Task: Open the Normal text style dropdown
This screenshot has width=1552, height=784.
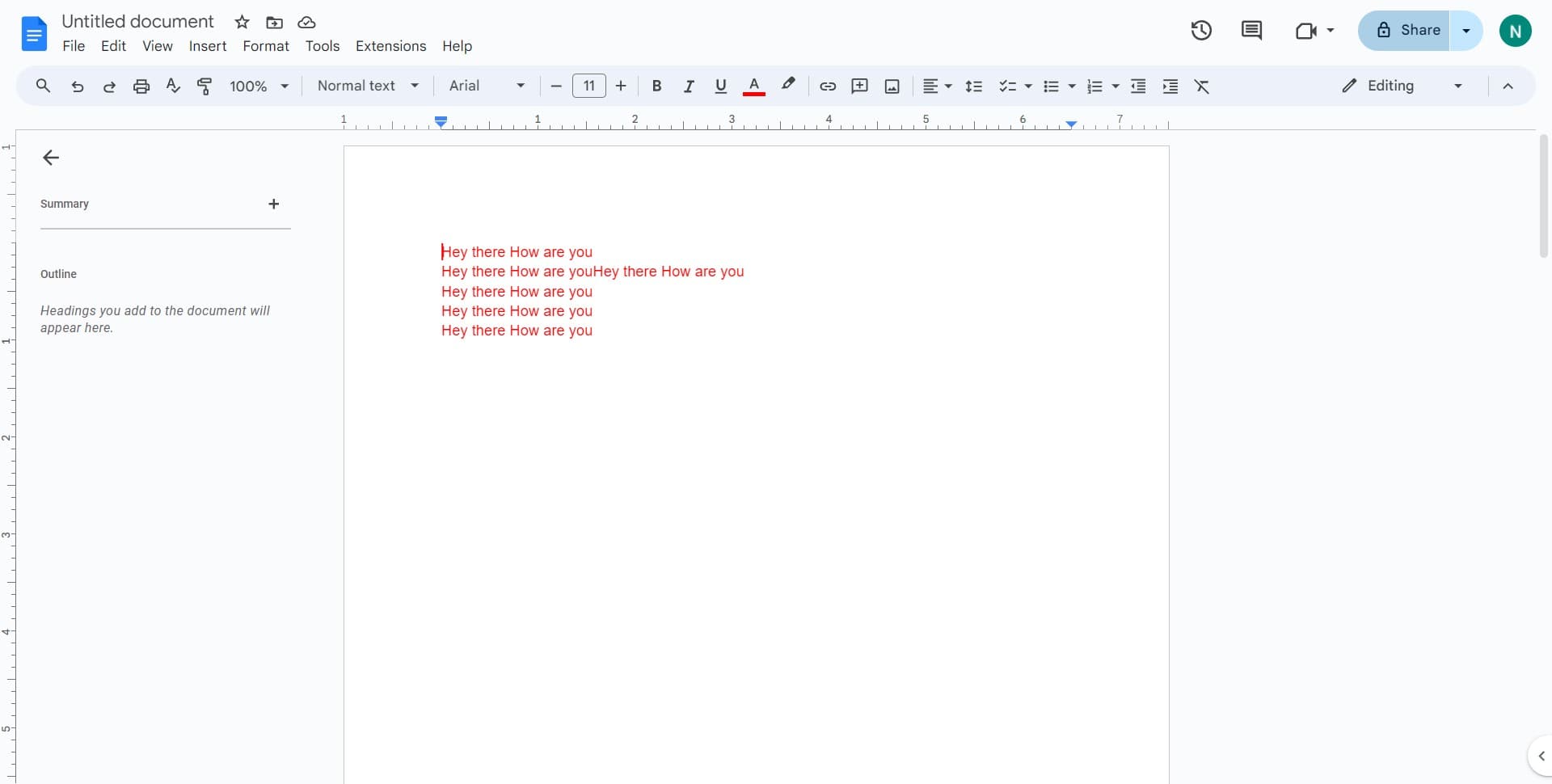Action: [x=368, y=86]
